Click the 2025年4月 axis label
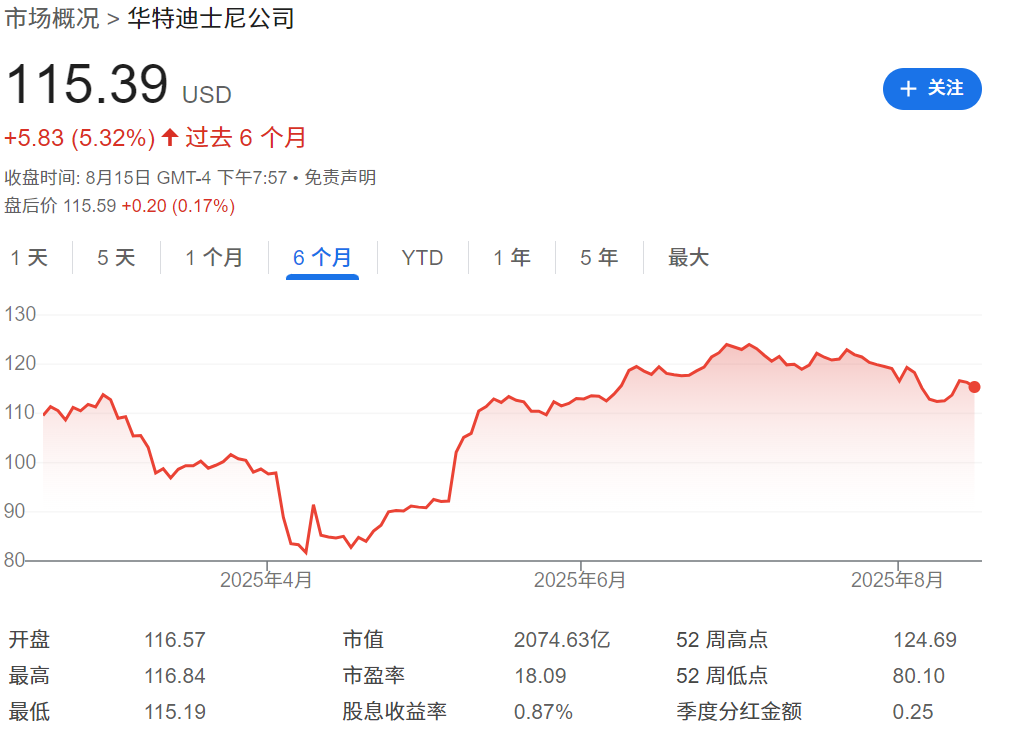Image resolution: width=1025 pixels, height=729 pixels. (x=266, y=580)
